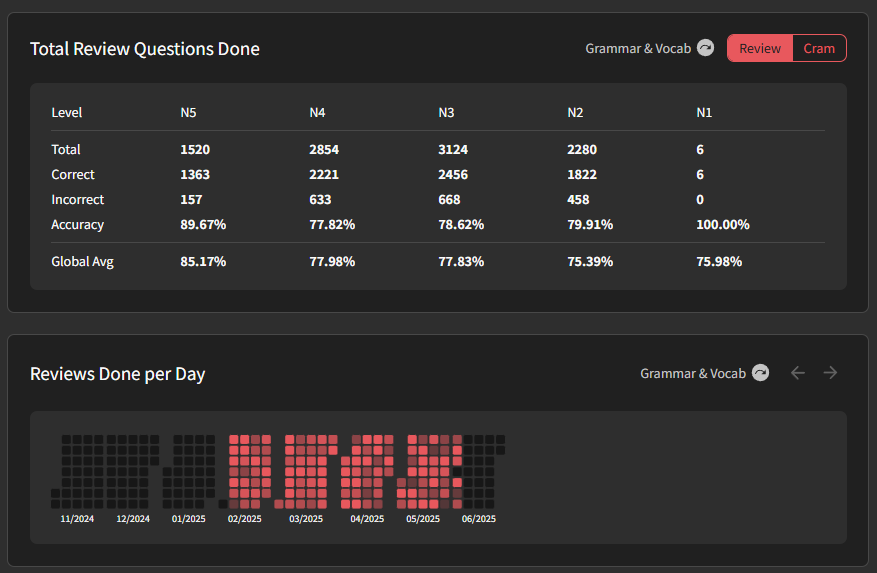This screenshot has width=877, height=573.
Task: Click the N4 accuracy value 77.82%
Action: [x=332, y=224]
